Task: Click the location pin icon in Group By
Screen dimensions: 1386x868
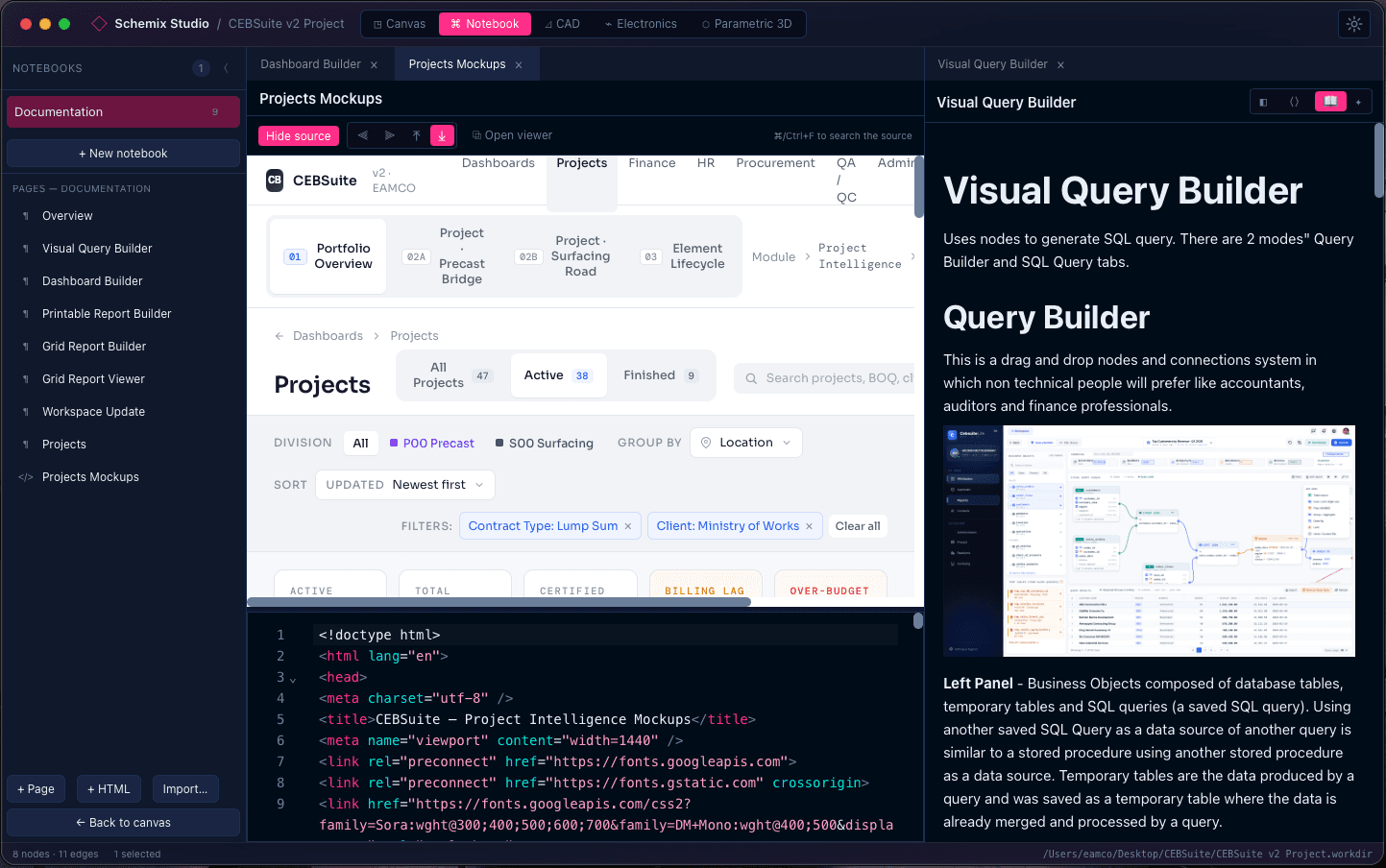Action: tap(706, 443)
